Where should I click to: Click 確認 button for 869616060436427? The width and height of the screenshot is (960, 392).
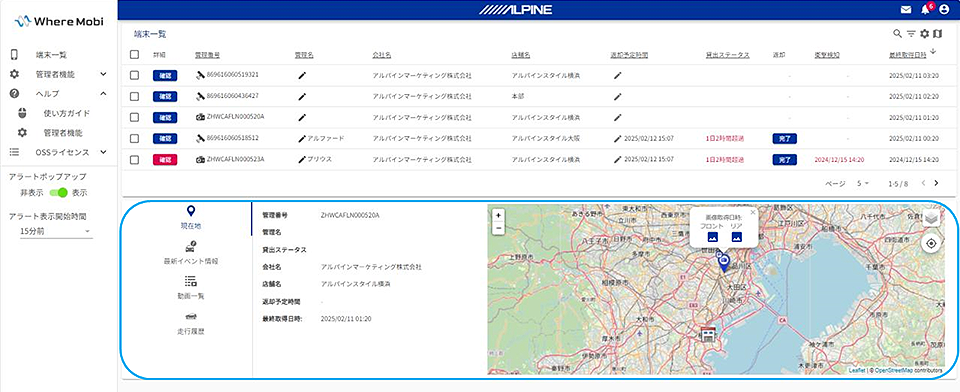(165, 96)
